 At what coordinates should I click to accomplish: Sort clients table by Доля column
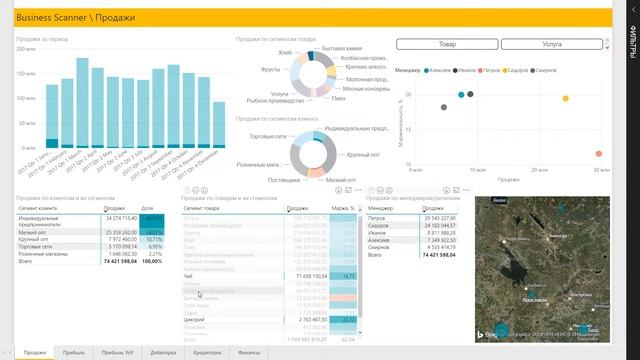(147, 208)
